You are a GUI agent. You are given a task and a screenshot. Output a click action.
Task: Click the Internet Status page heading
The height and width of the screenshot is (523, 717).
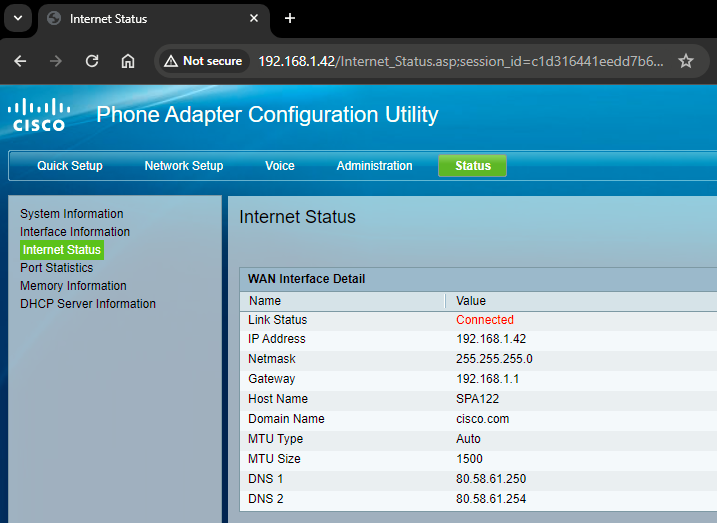click(x=297, y=217)
